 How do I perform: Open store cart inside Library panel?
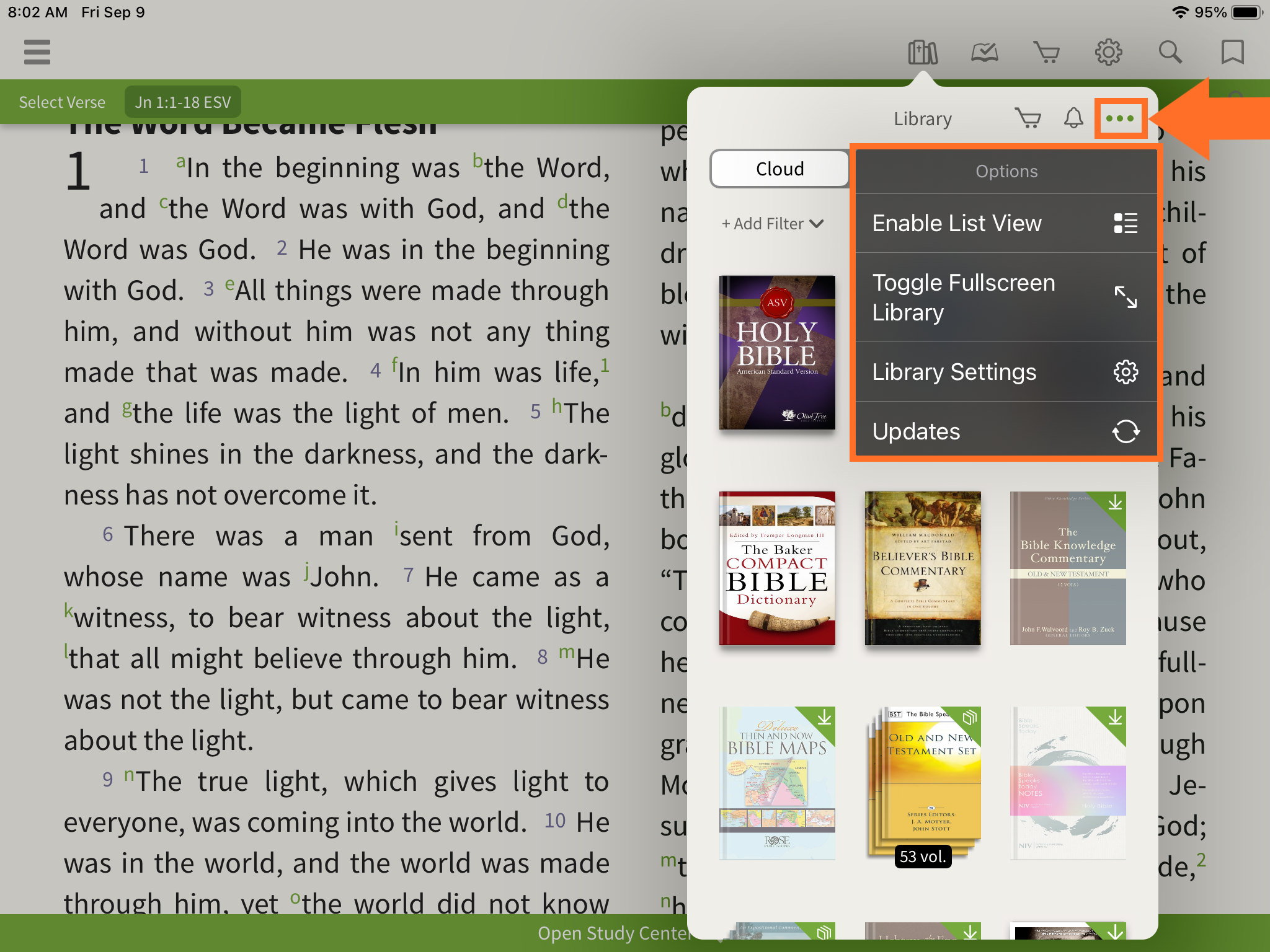pos(1028,118)
